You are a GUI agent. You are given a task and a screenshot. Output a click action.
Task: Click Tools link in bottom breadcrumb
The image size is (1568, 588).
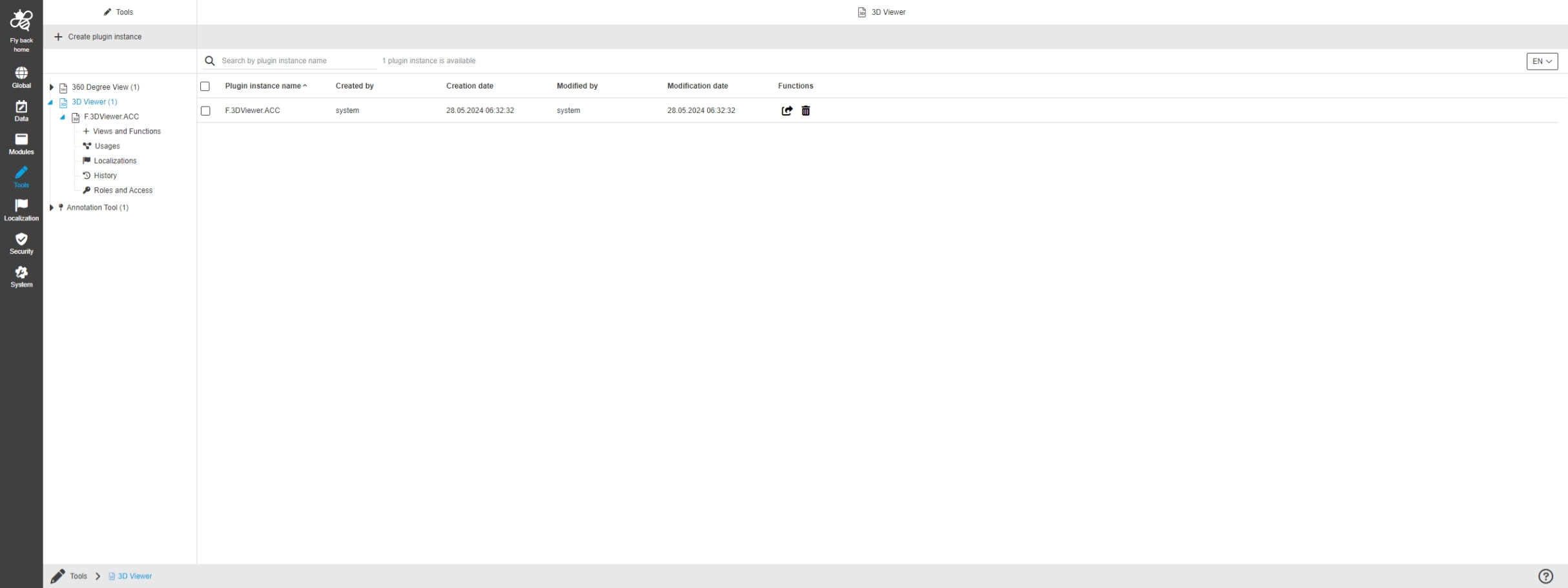pyautogui.click(x=79, y=576)
